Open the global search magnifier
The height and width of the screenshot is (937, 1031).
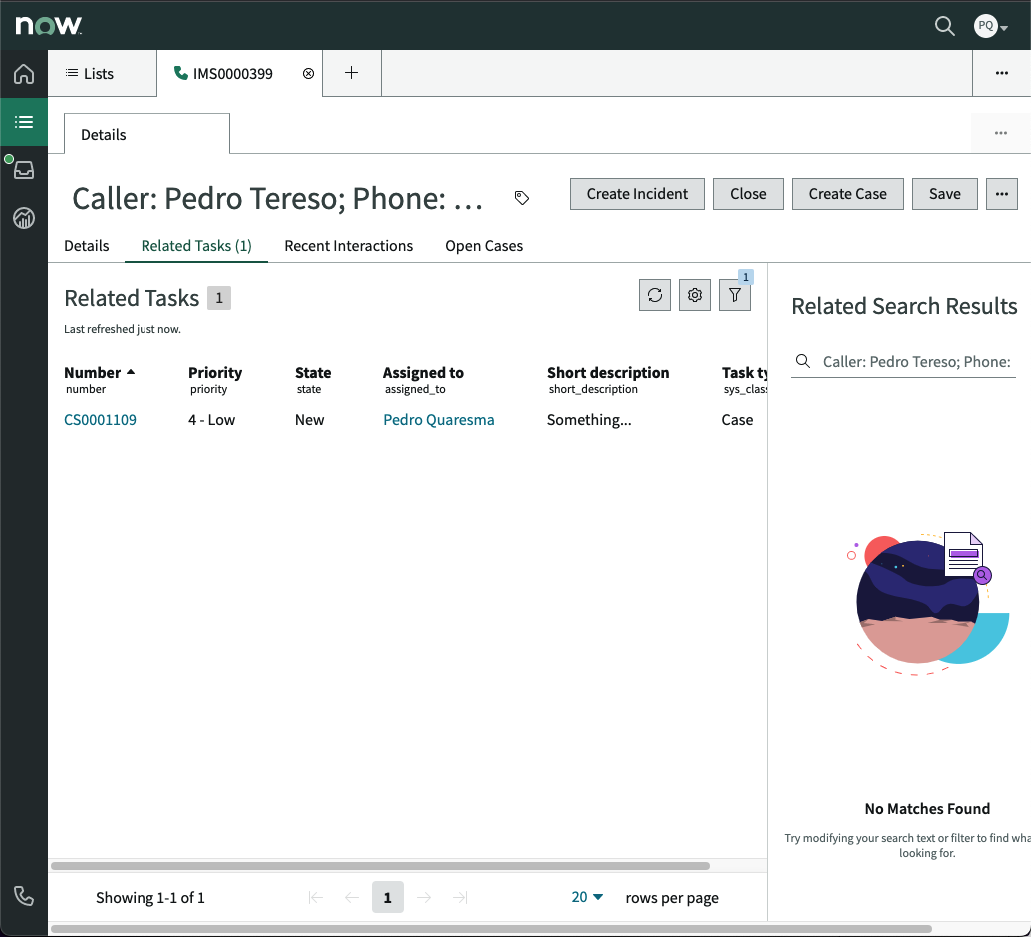[944, 26]
